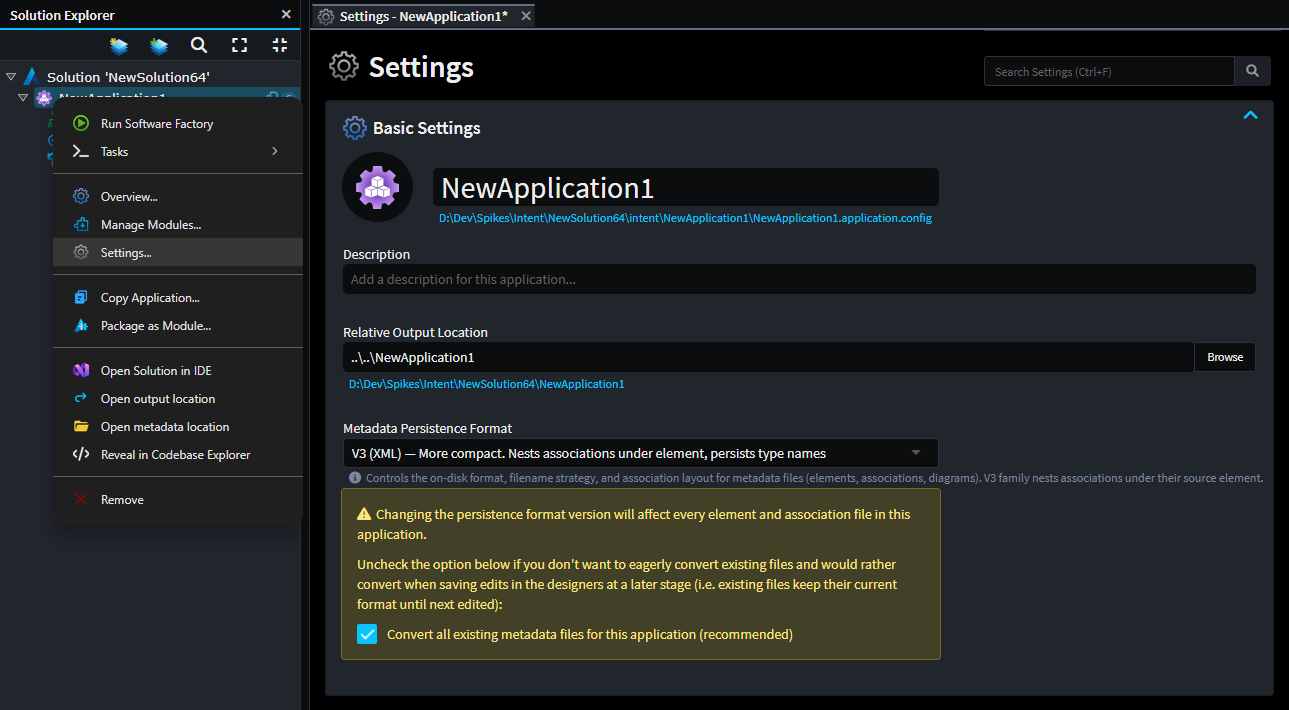Click the Relative Output Location field
Viewport: 1289px width, 710px height.
pyautogui.click(x=769, y=357)
